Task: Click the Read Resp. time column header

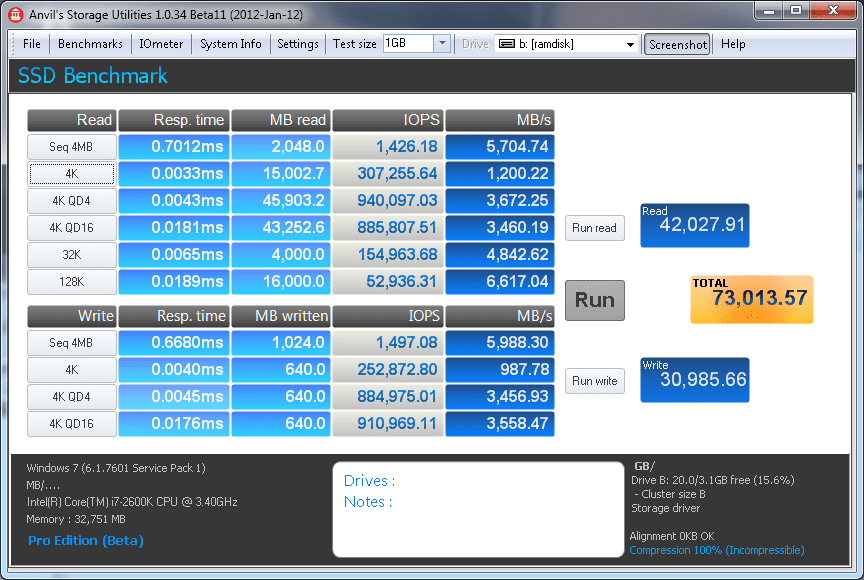Action: (174, 120)
